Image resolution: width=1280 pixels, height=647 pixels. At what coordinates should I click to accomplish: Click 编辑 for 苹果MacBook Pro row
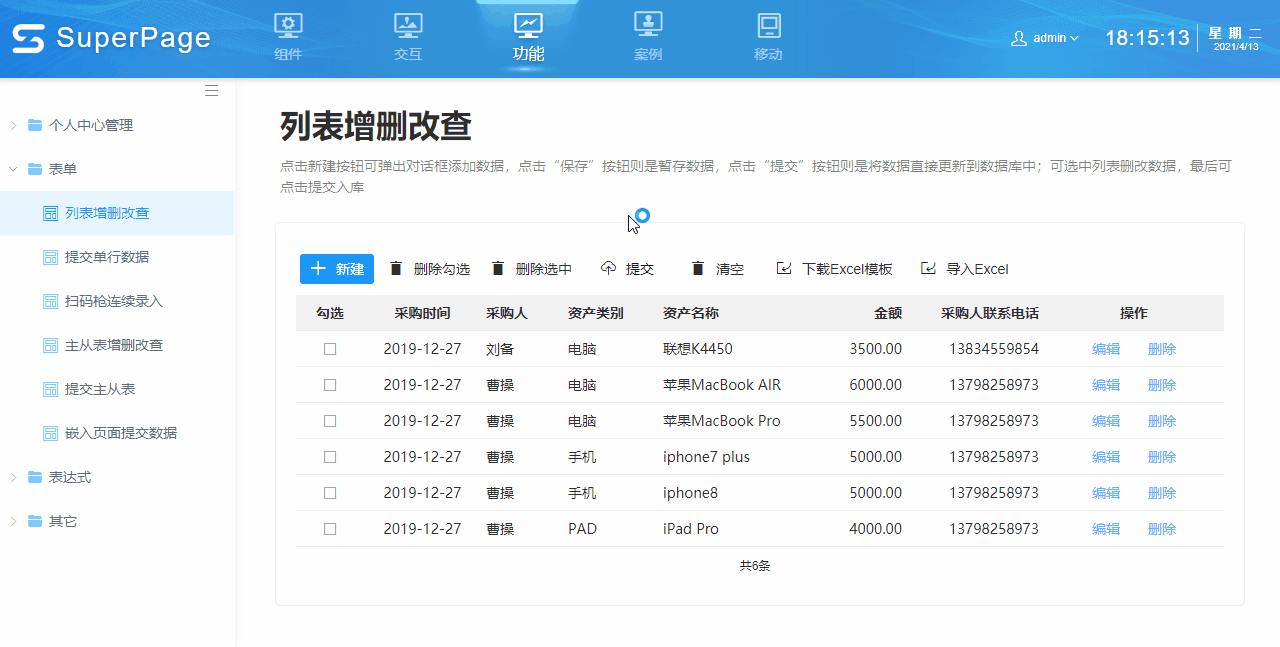[x=1106, y=421]
